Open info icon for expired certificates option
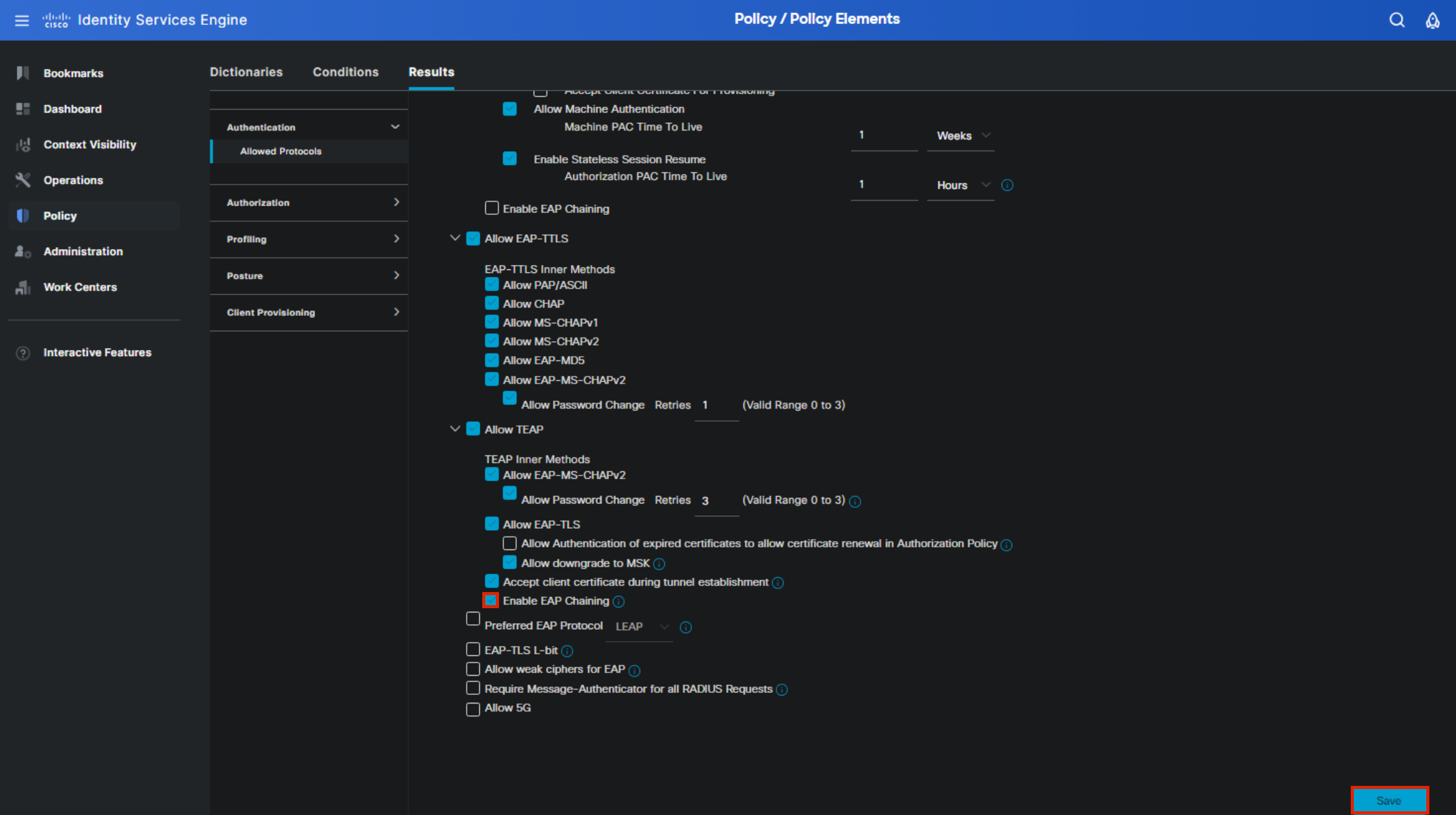Screen dimensions: 1456x815 click(x=1007, y=545)
